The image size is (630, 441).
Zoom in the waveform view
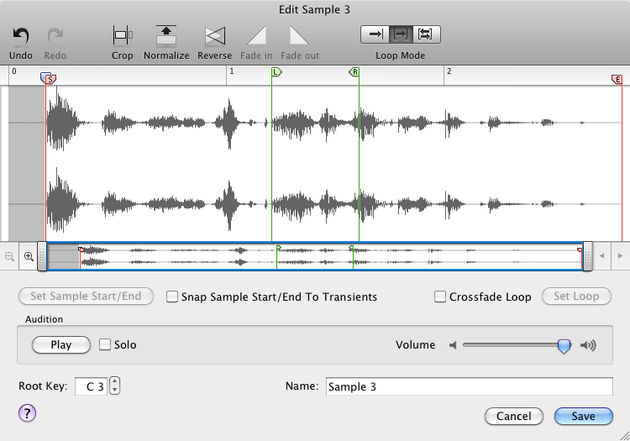29,256
